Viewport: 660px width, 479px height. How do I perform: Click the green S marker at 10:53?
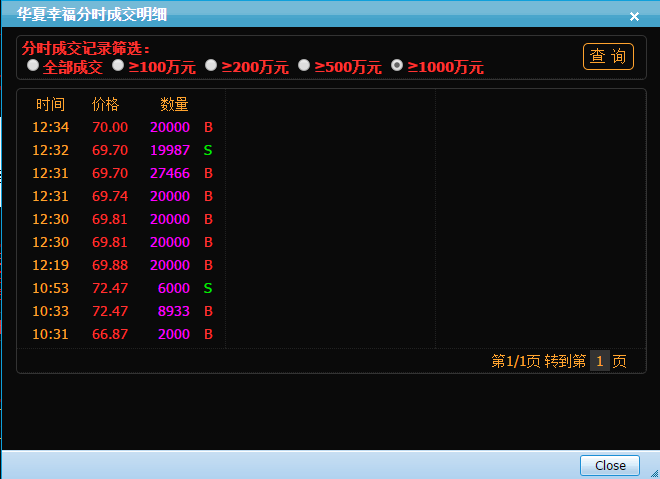(x=208, y=288)
